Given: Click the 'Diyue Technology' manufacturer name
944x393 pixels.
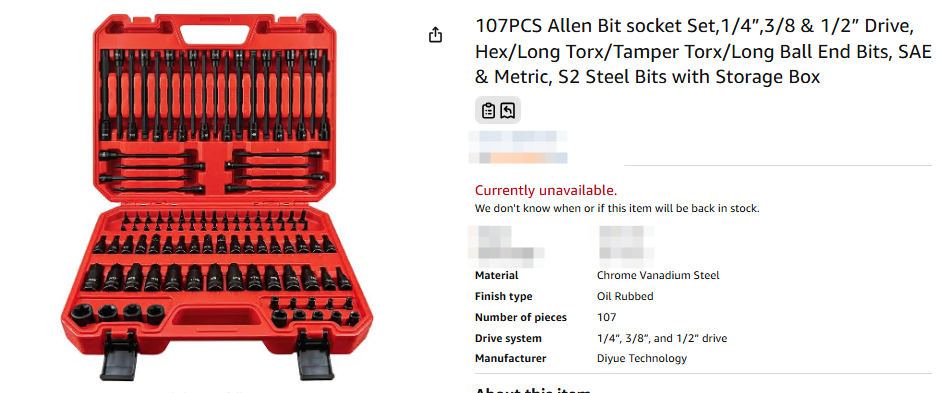Looking at the screenshot, I should coord(642,359).
